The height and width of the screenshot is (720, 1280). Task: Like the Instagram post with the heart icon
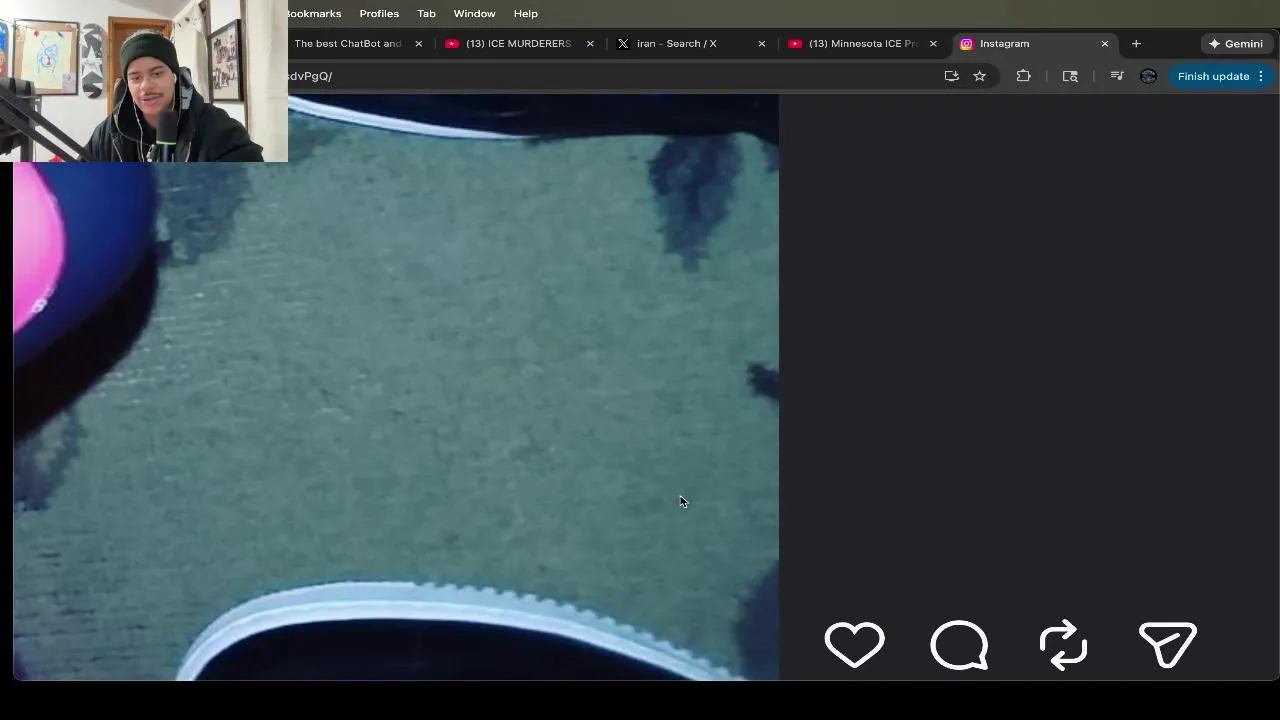[855, 645]
